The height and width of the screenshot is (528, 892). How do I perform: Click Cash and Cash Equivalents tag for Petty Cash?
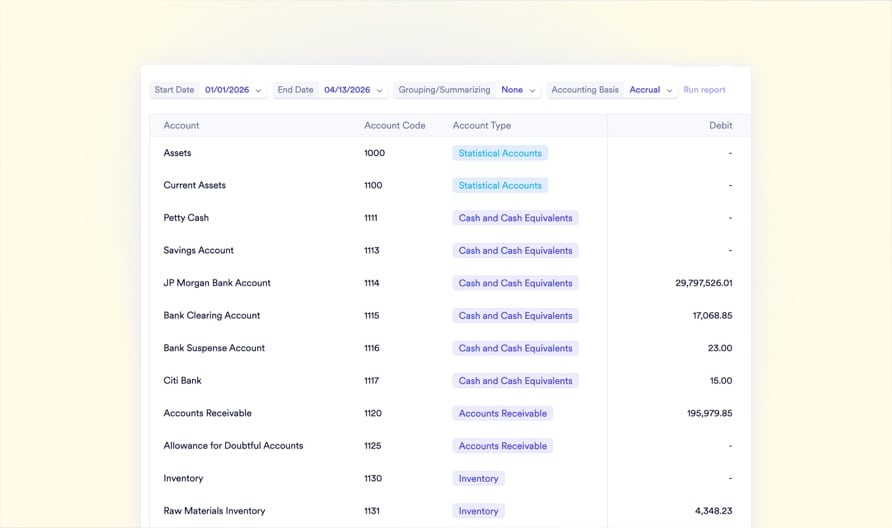(515, 218)
